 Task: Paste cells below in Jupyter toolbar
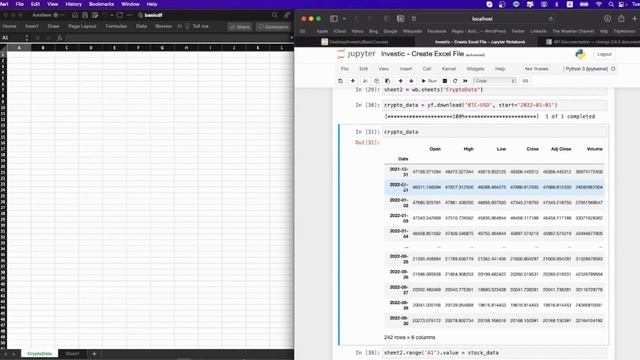click(387, 81)
